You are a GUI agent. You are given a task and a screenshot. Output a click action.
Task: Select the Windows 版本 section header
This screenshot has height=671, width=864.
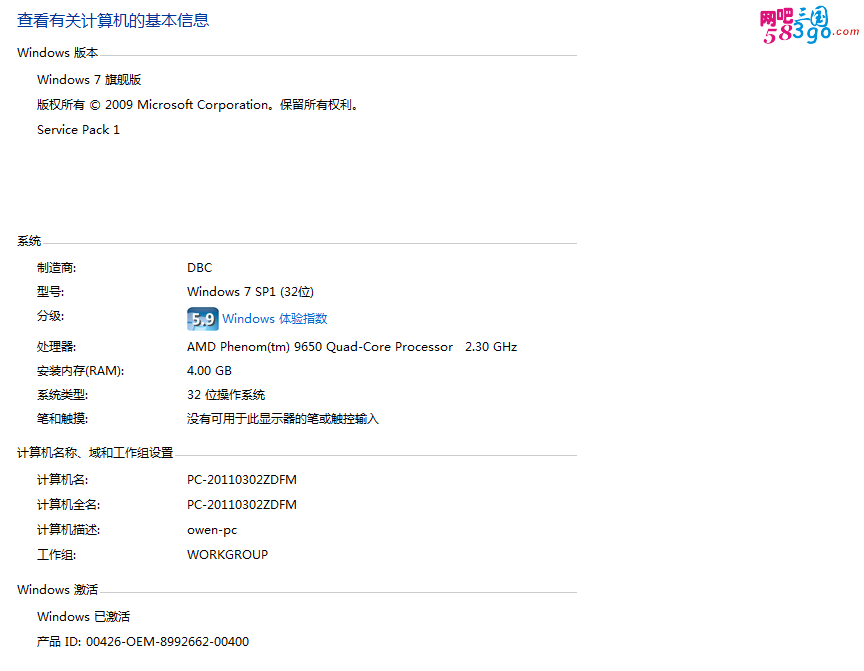coord(57,53)
